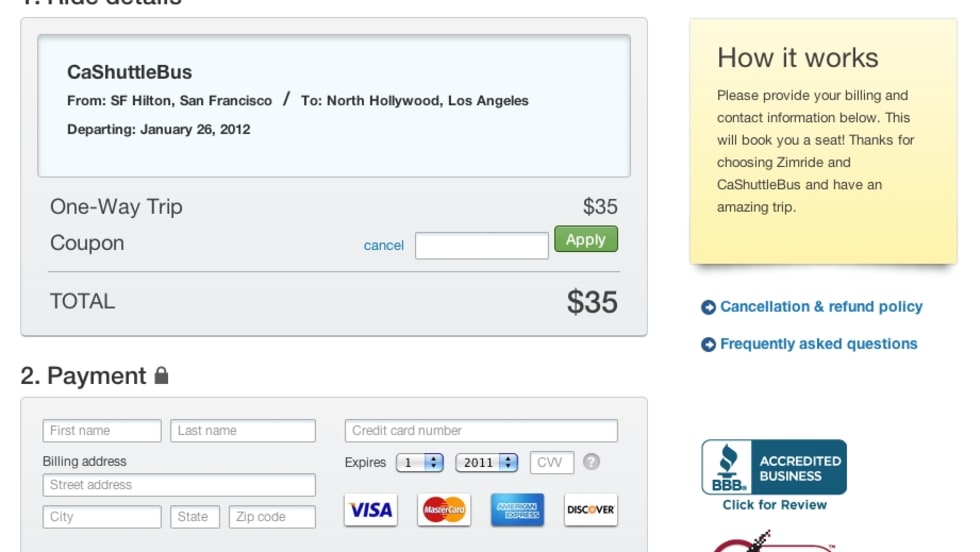Click the Discover card icon
The width and height of the screenshot is (980, 552).
pos(590,510)
